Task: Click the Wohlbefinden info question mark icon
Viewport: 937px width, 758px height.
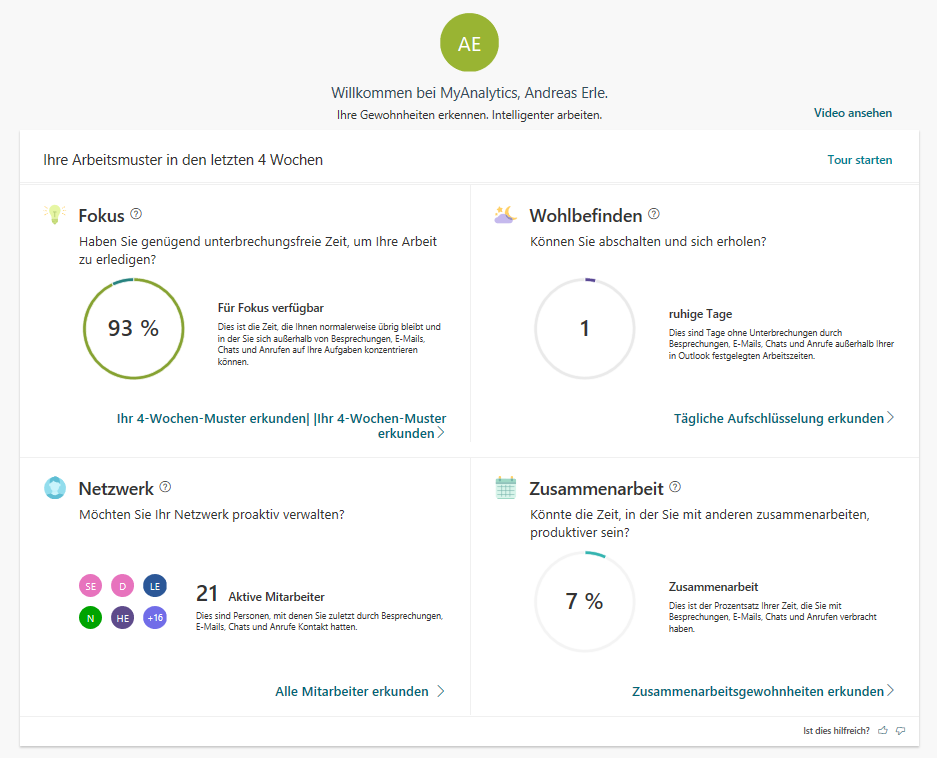Action: point(654,214)
